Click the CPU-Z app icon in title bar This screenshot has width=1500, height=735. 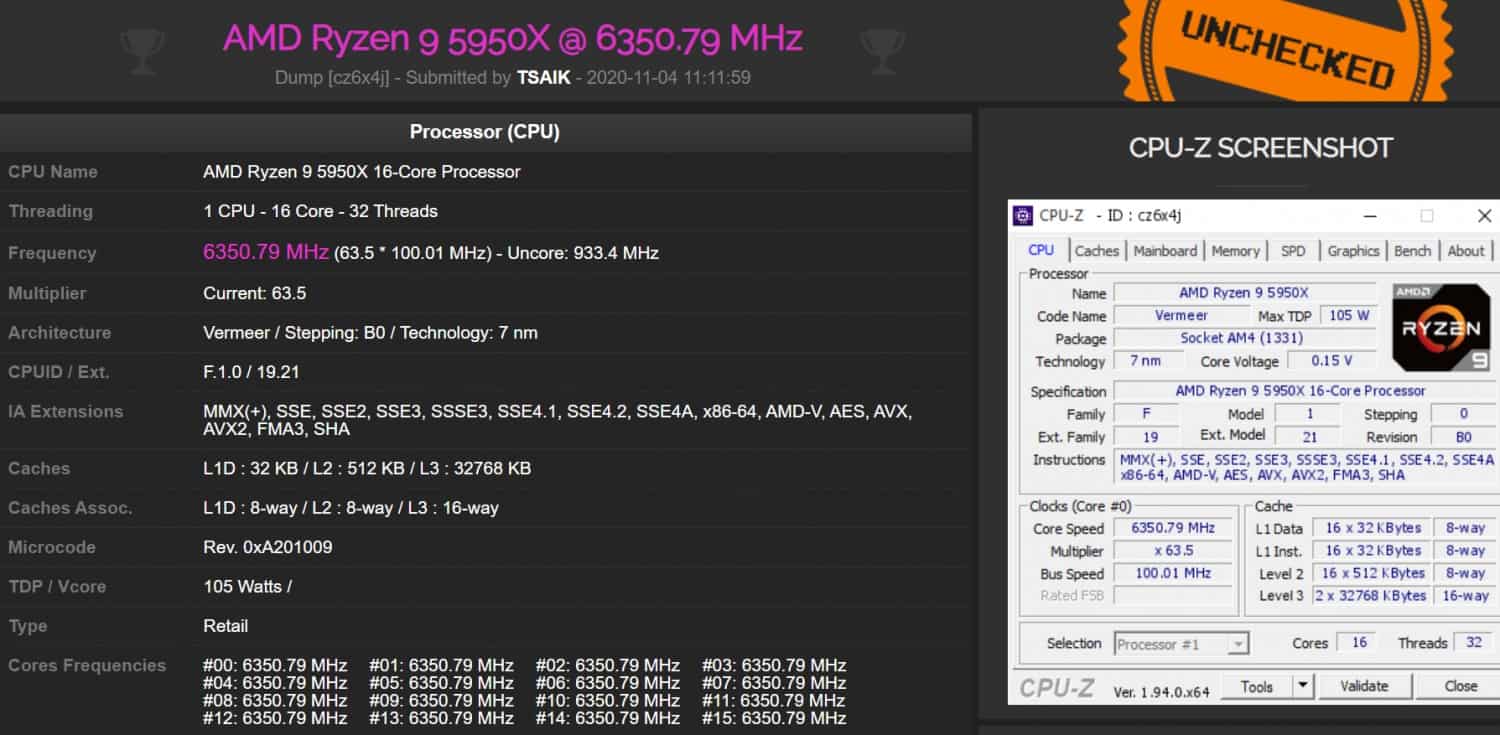click(x=1023, y=216)
